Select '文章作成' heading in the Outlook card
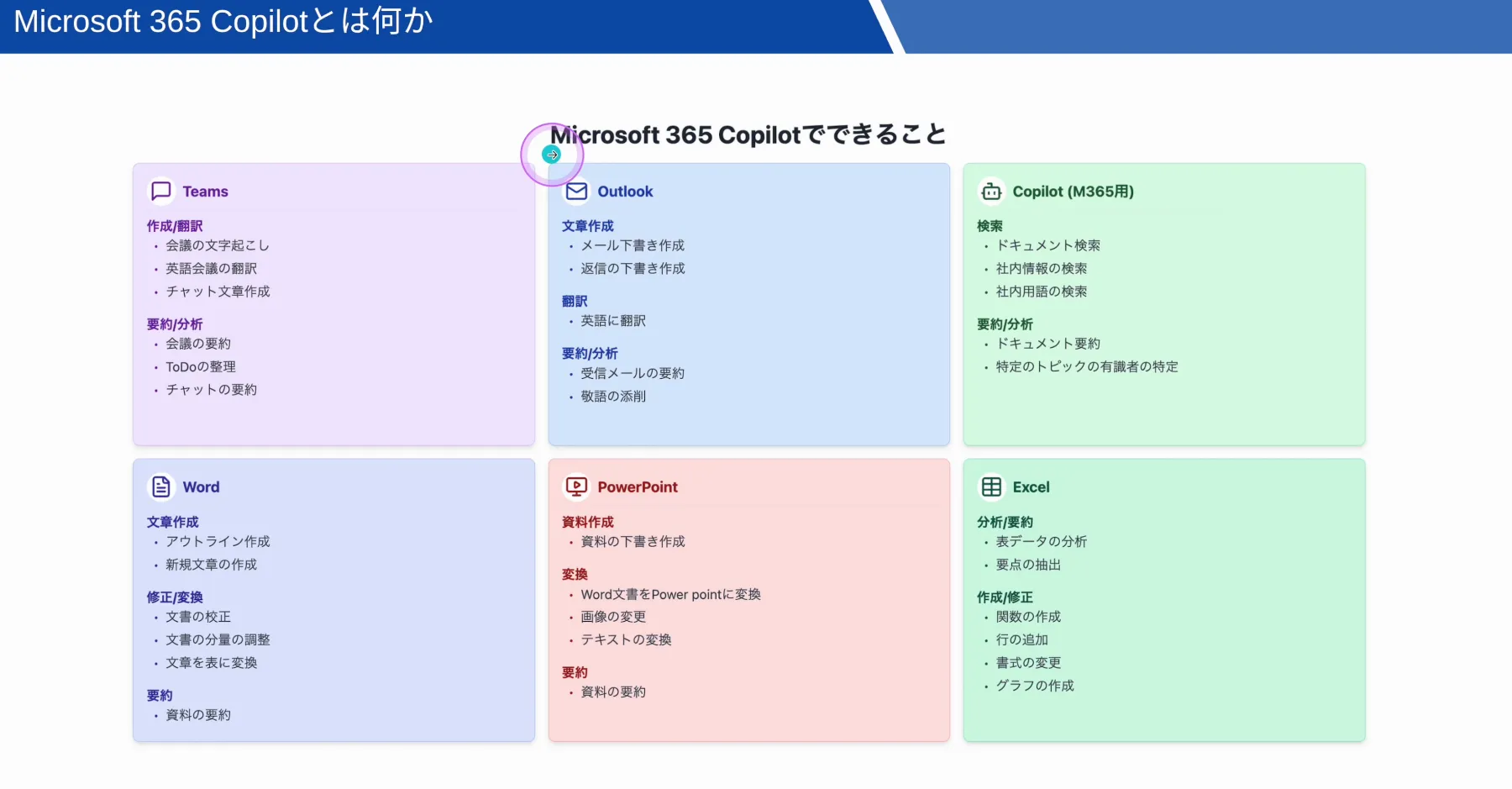 coord(588,226)
